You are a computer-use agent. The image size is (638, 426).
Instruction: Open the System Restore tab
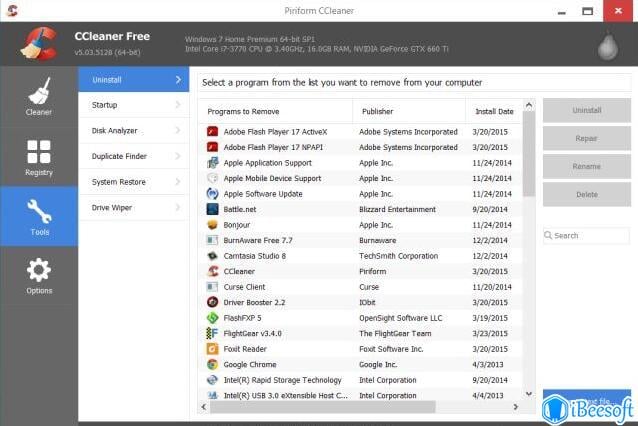[x=134, y=182]
